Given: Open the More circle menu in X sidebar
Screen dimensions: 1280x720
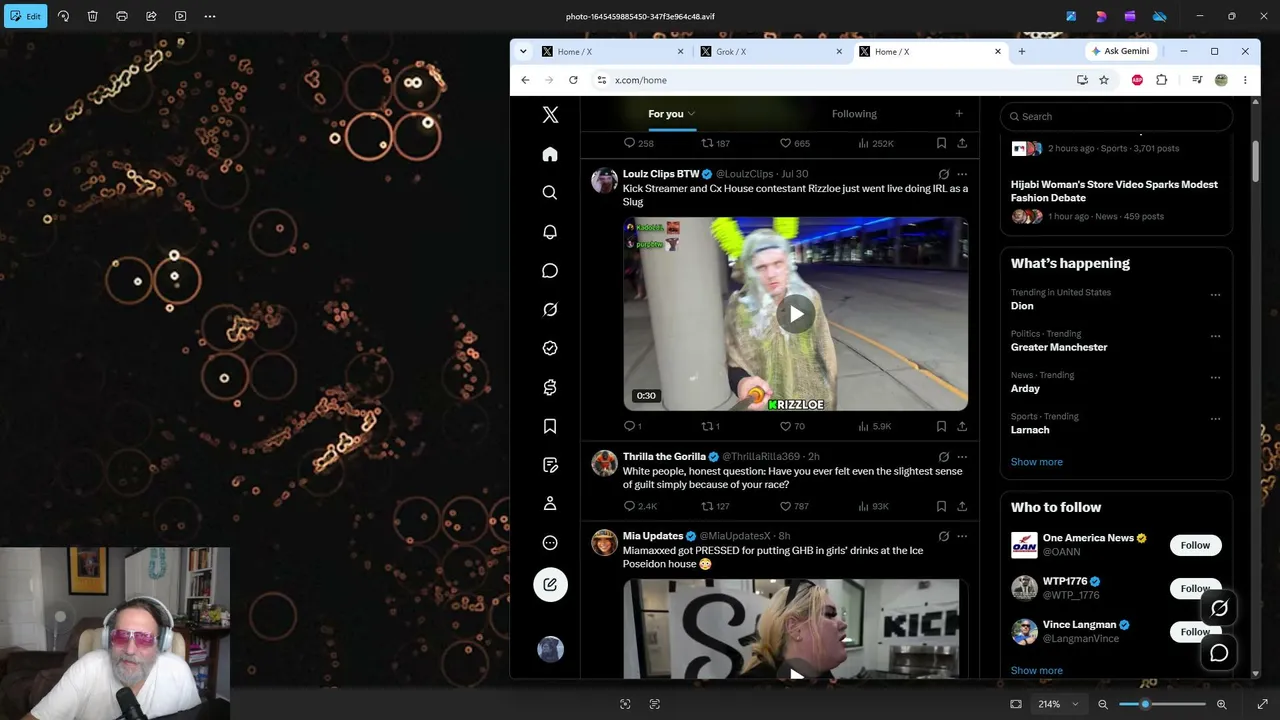Looking at the screenshot, I should coord(550,543).
